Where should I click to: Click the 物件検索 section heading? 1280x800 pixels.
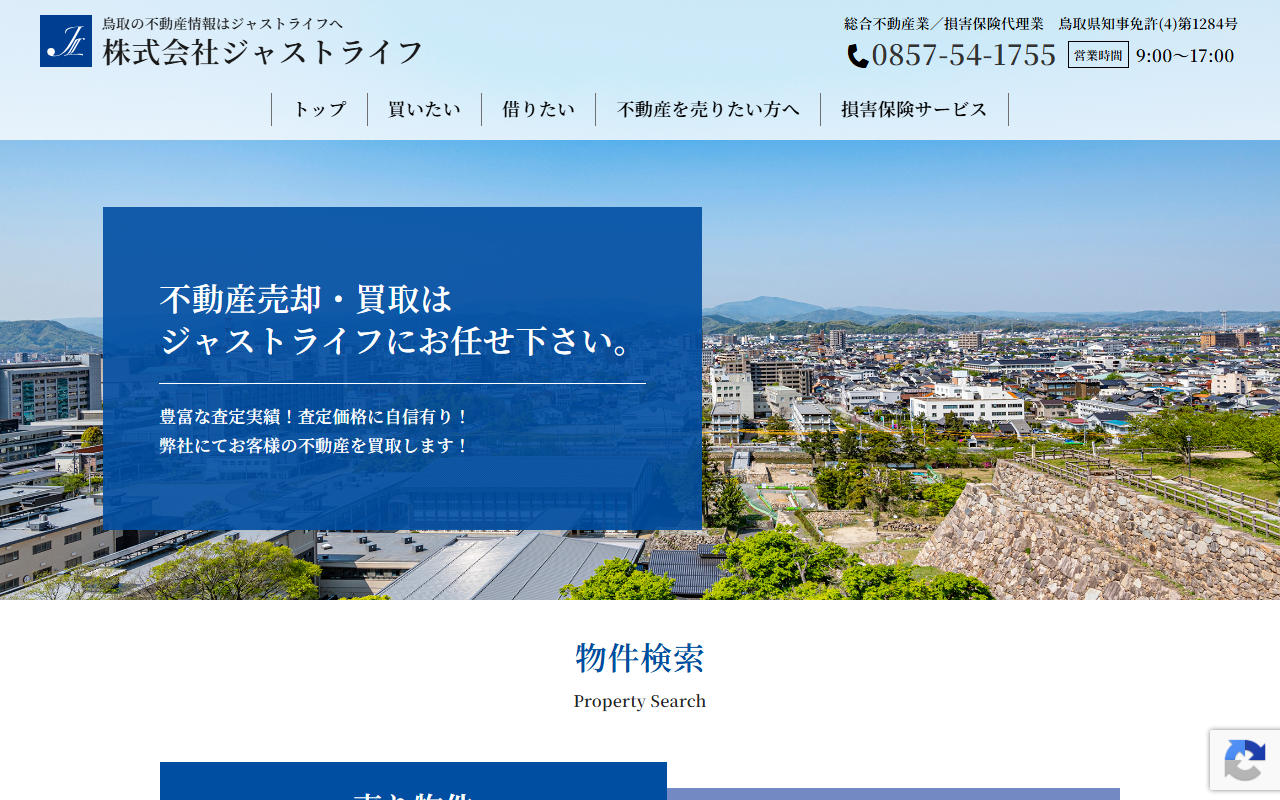pos(640,658)
